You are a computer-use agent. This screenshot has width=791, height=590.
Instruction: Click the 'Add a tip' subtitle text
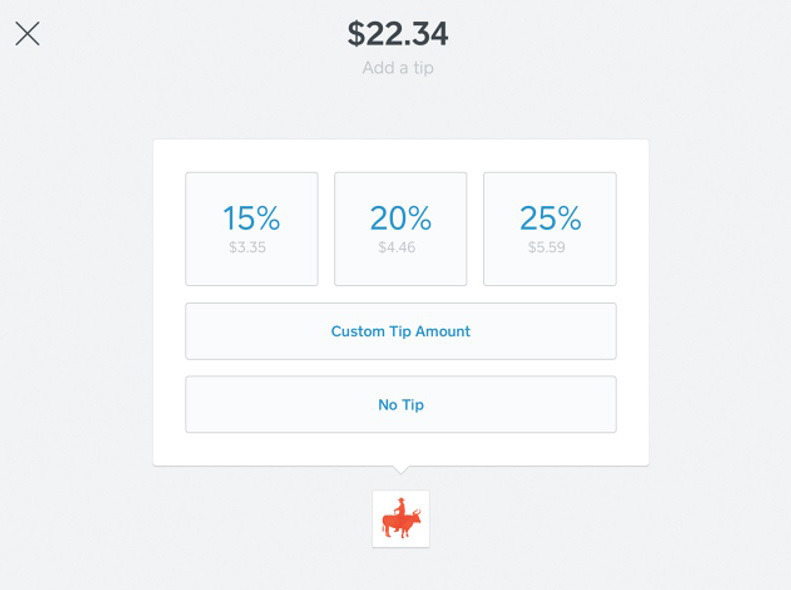click(398, 68)
